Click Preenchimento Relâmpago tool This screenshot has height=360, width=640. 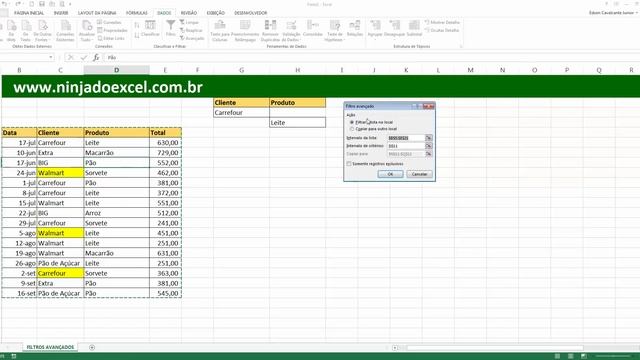click(x=245, y=31)
